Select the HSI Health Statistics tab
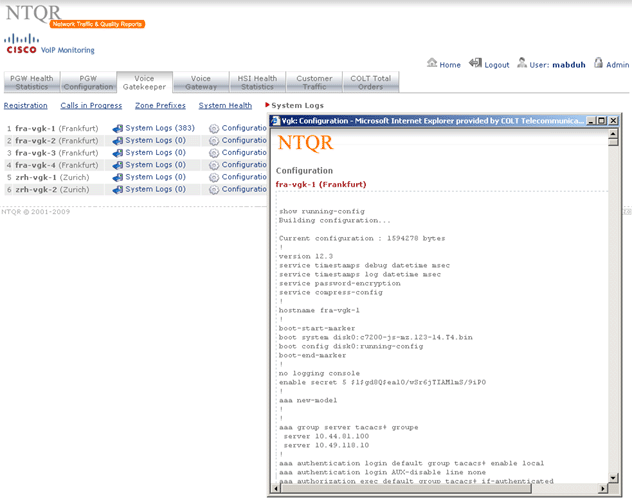This screenshot has height=500, width=632. [257, 83]
